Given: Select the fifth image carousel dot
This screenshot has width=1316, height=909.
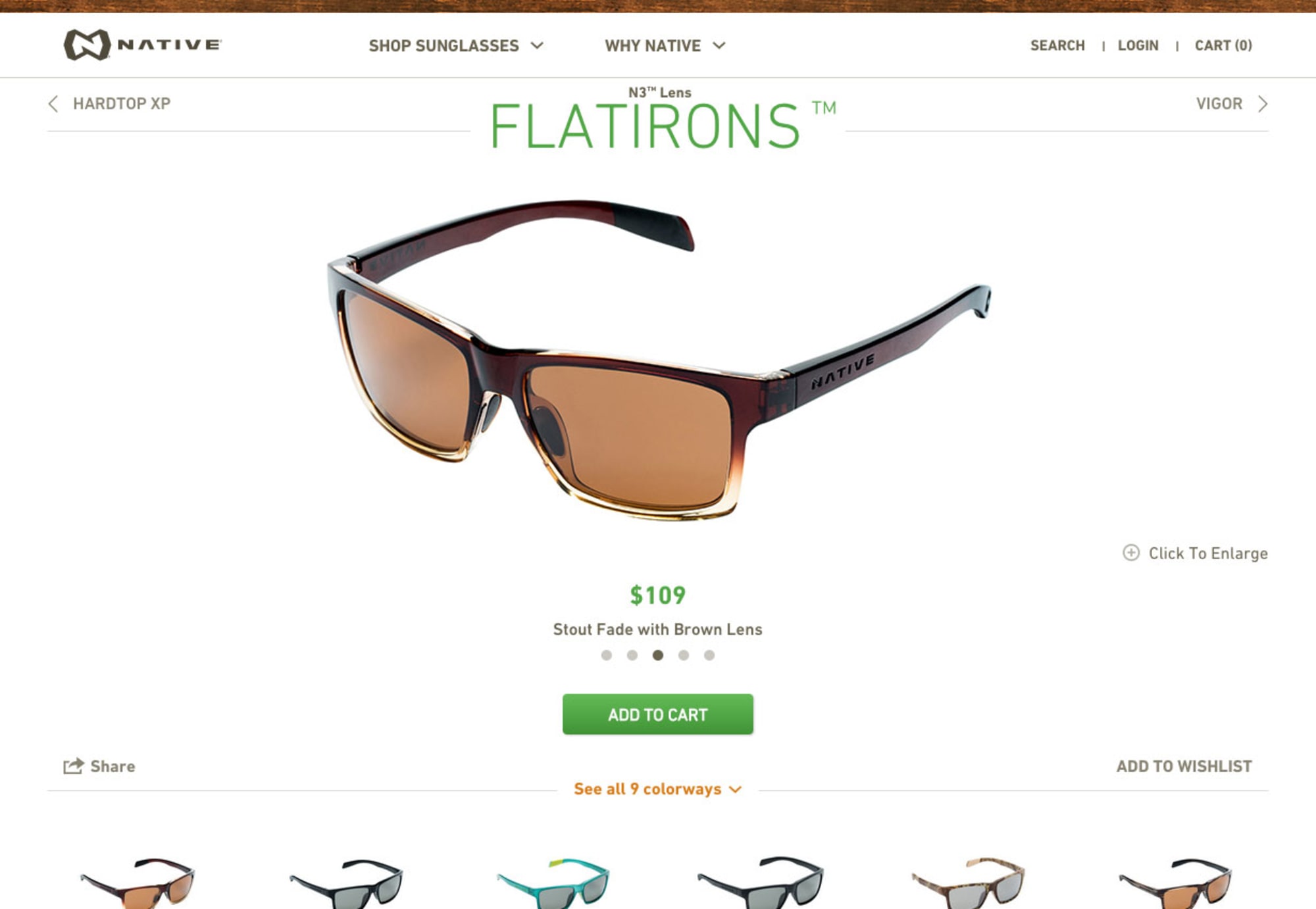Looking at the screenshot, I should 709,655.
